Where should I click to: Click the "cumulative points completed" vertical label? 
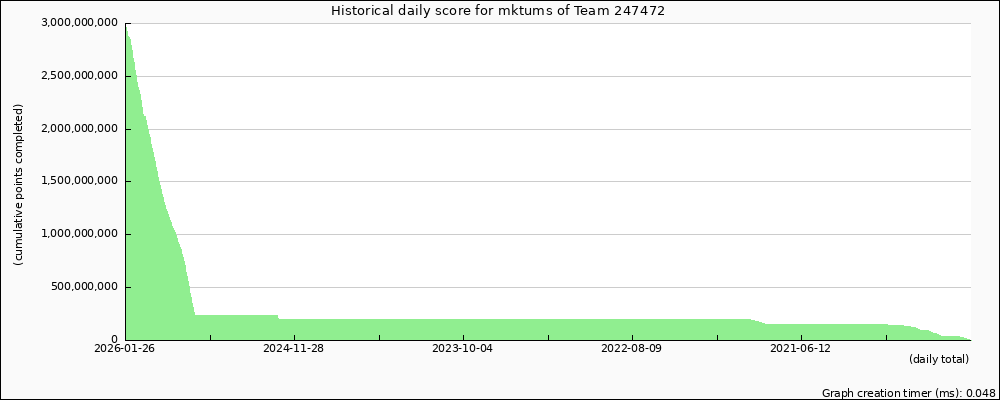pos(18,184)
